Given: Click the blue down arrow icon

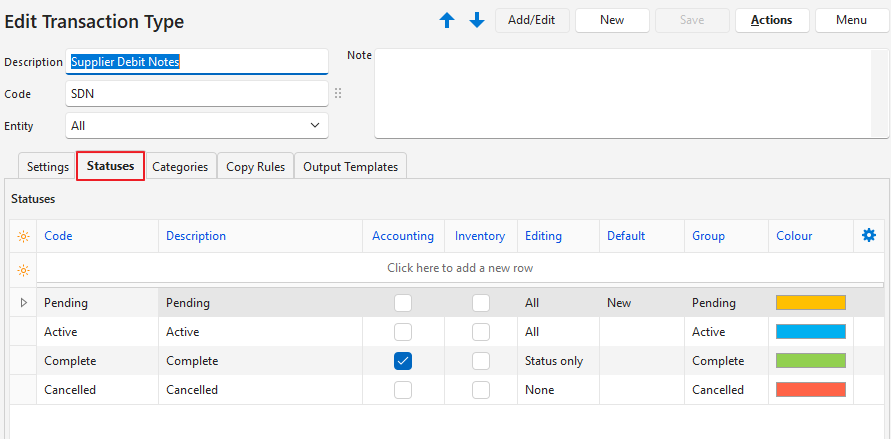Looking at the screenshot, I should pos(477,20).
